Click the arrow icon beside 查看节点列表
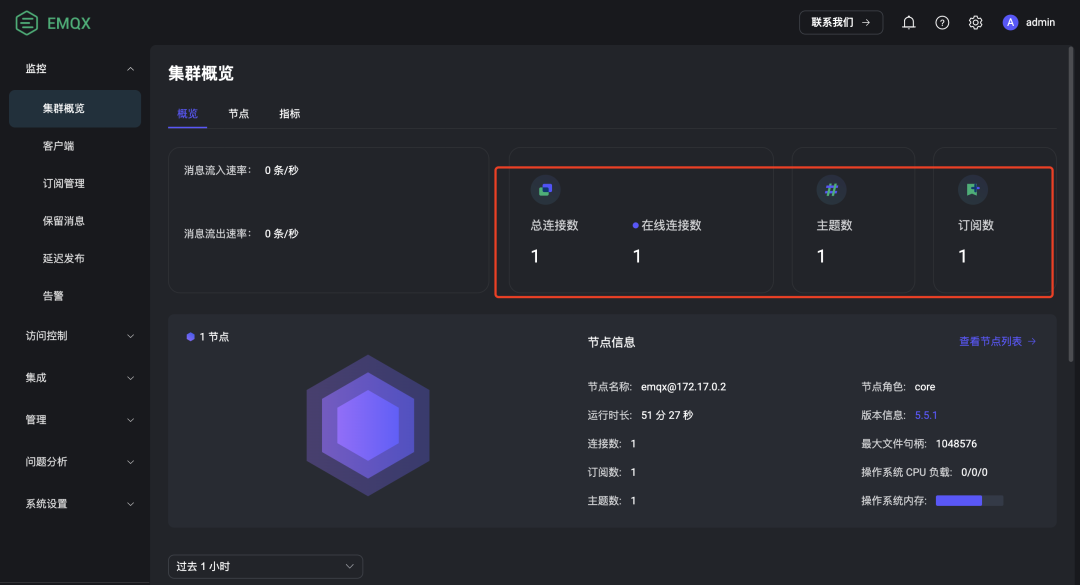1080x585 pixels. coord(1031,340)
